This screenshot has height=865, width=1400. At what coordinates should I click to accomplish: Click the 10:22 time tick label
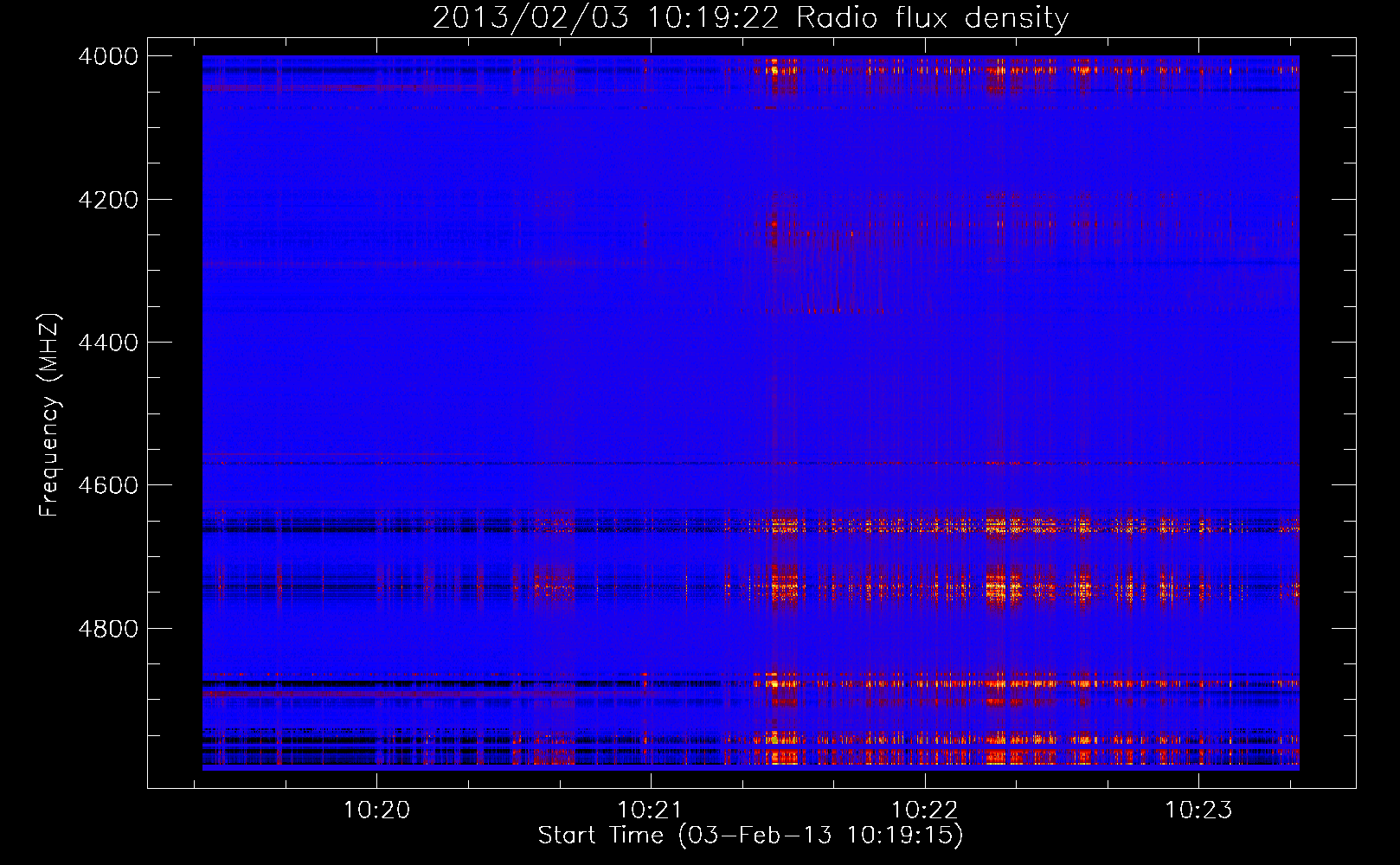point(925,811)
